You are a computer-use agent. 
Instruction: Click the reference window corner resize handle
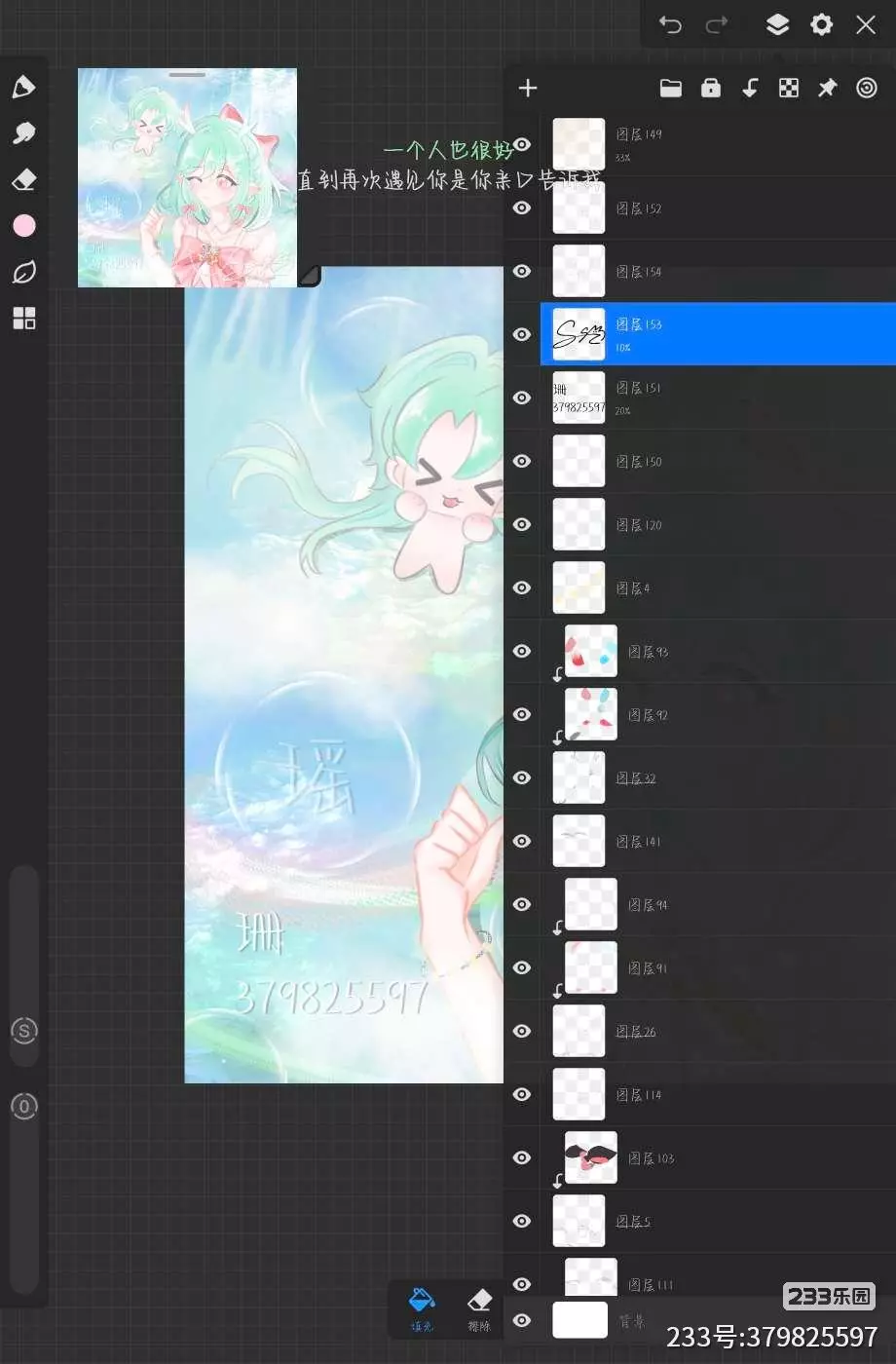(309, 276)
